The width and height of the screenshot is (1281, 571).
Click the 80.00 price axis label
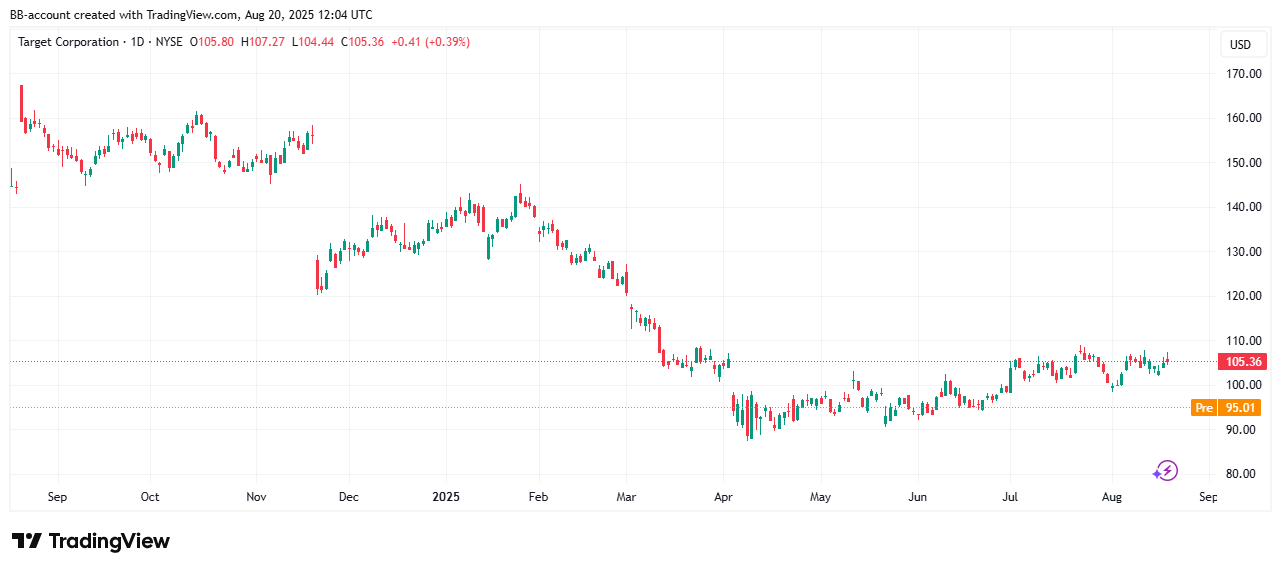[x=1243, y=474]
